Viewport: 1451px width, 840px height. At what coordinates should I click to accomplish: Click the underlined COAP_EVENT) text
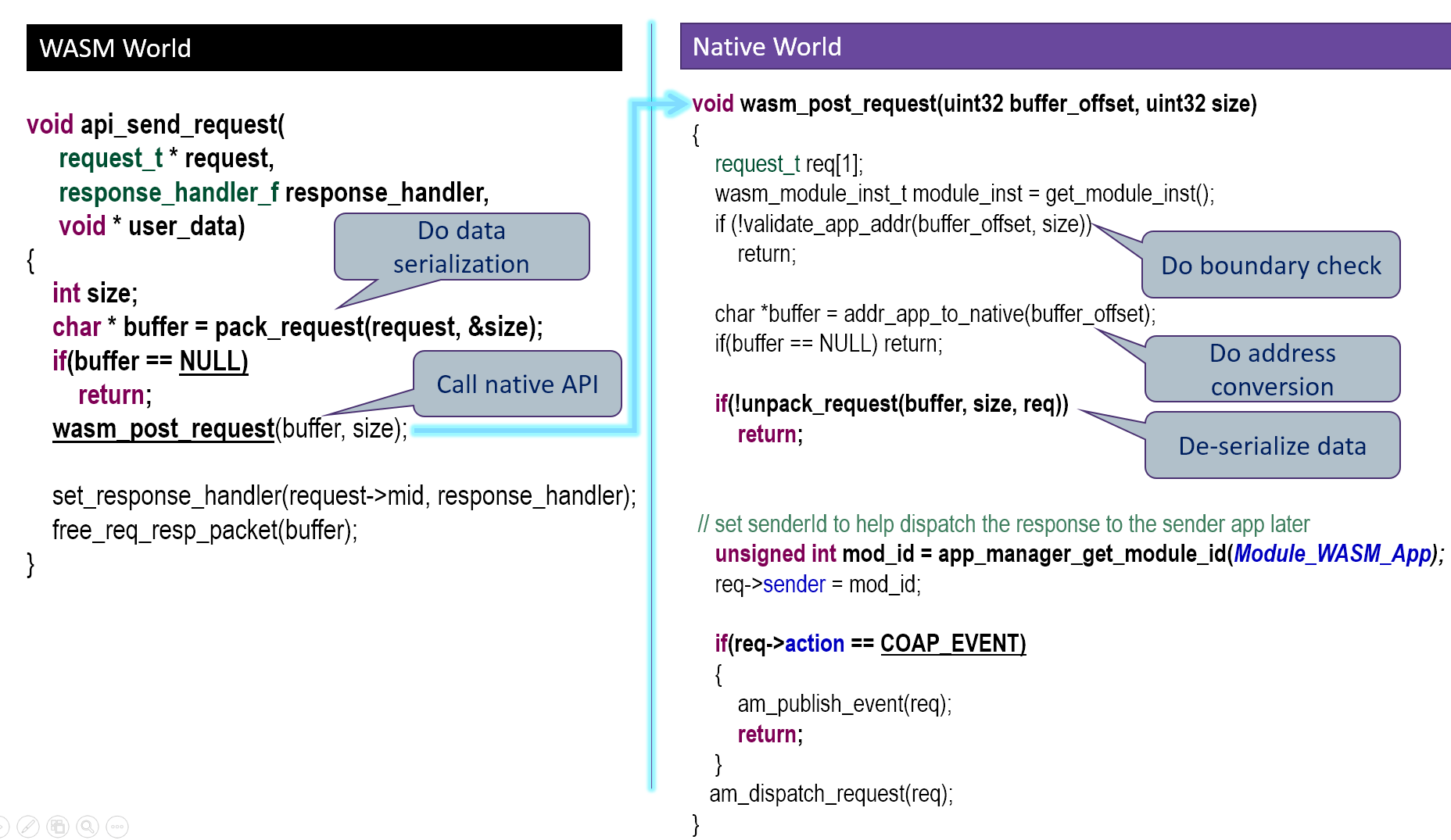point(952,643)
